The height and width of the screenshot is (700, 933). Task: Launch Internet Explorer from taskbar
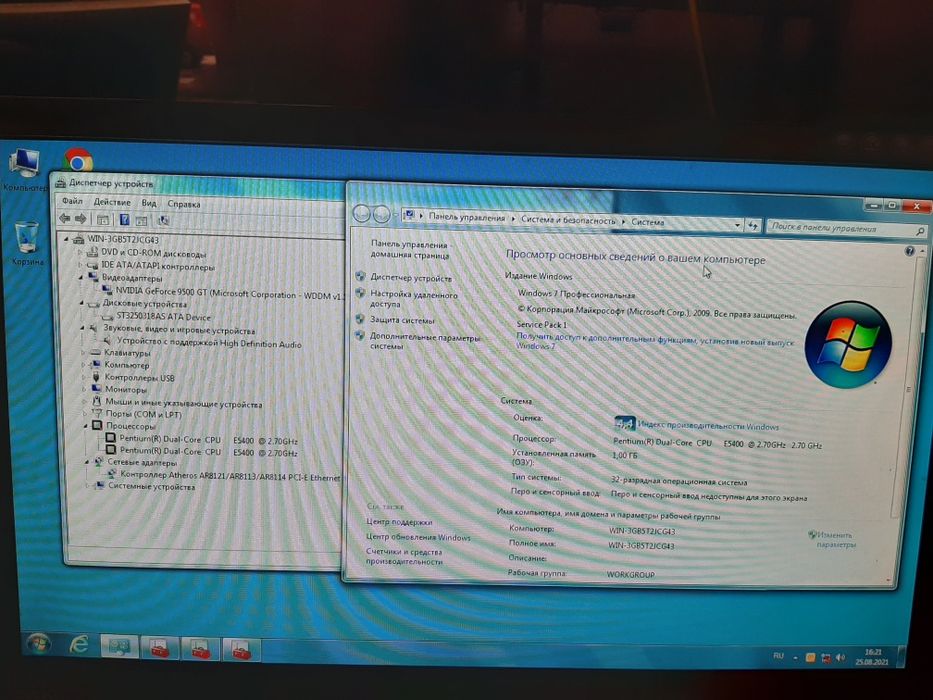point(78,645)
